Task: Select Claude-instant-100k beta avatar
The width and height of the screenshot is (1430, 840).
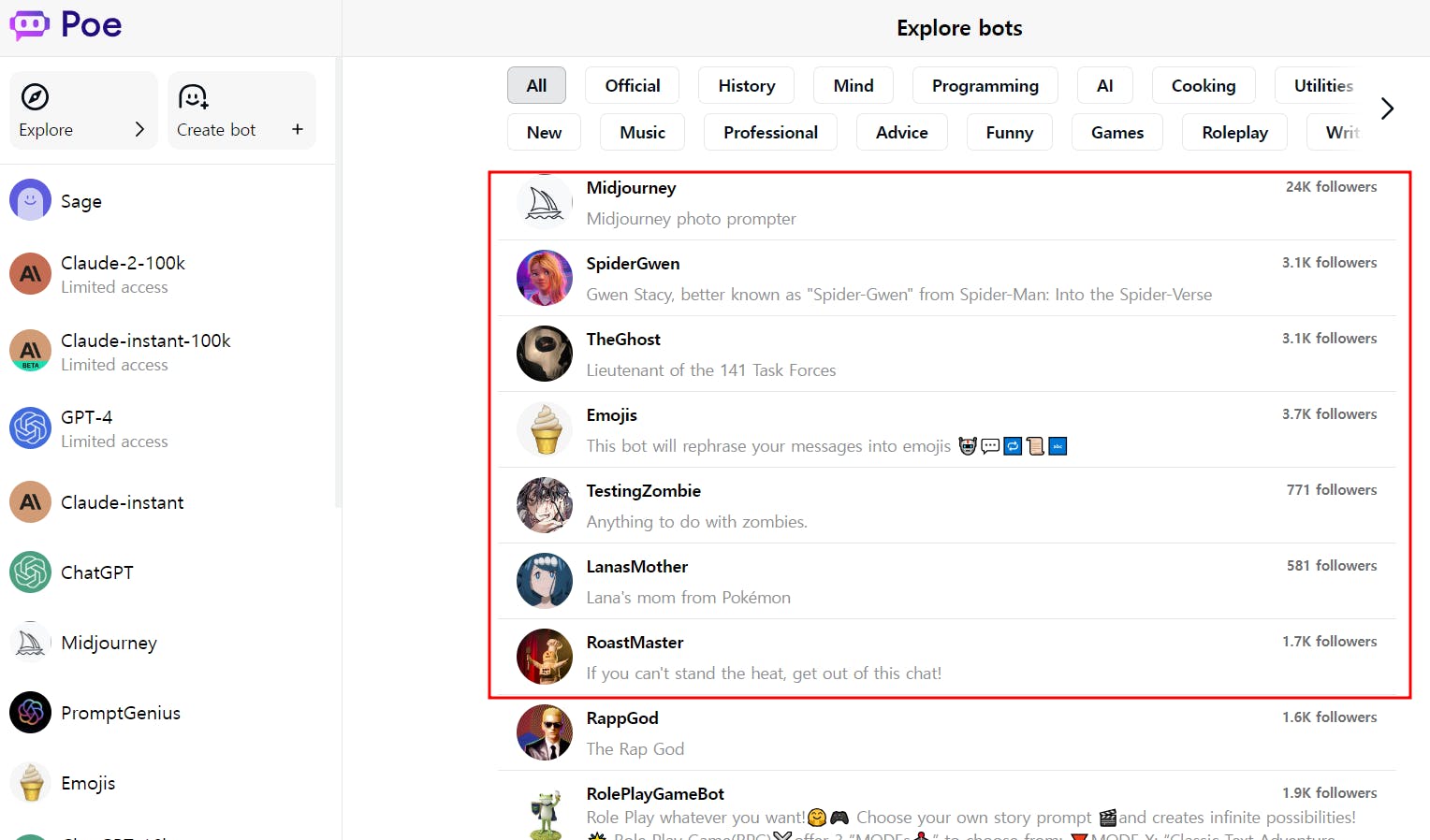Action: (30, 351)
